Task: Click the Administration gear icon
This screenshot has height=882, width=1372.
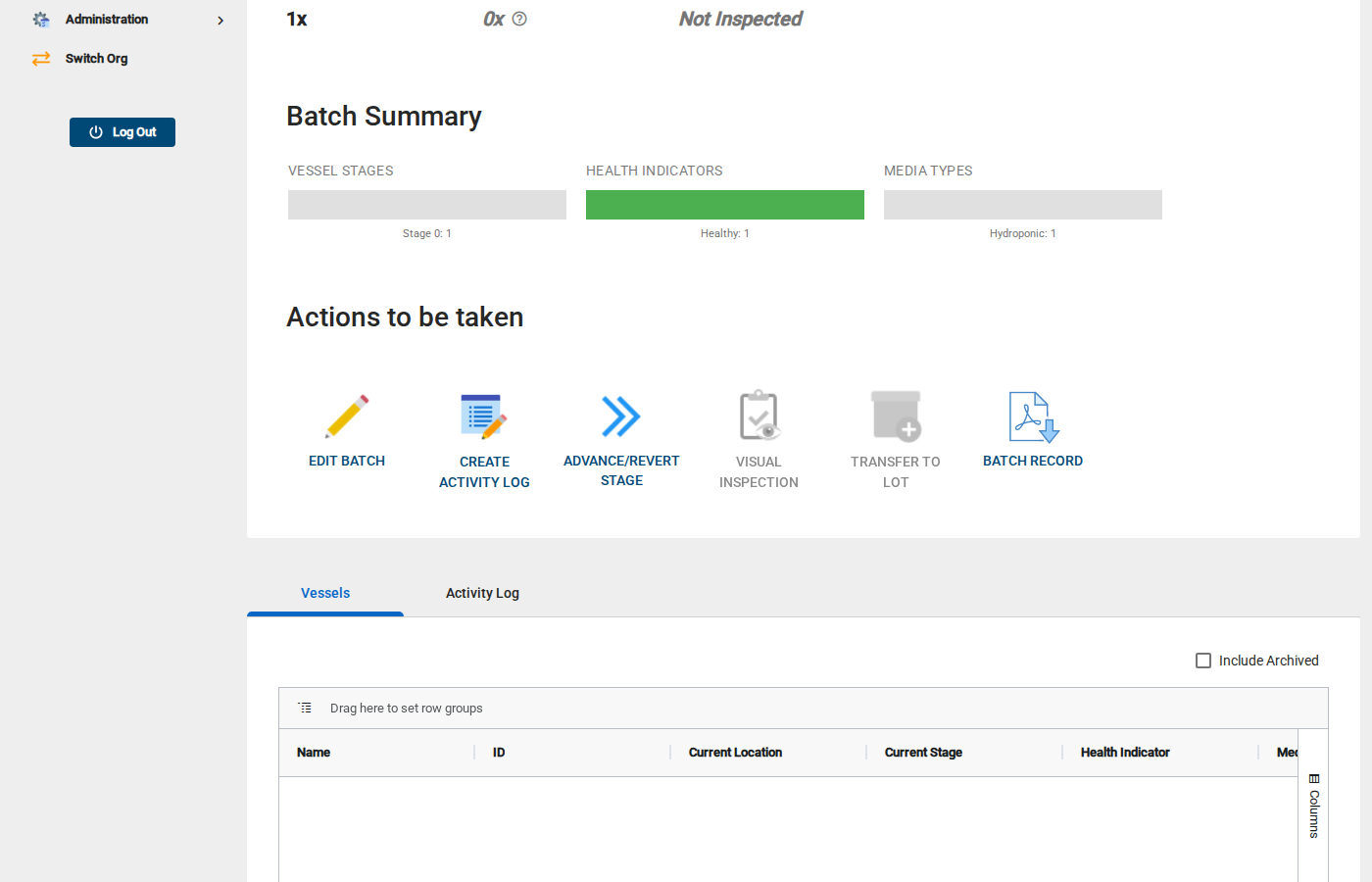Action: 41,20
